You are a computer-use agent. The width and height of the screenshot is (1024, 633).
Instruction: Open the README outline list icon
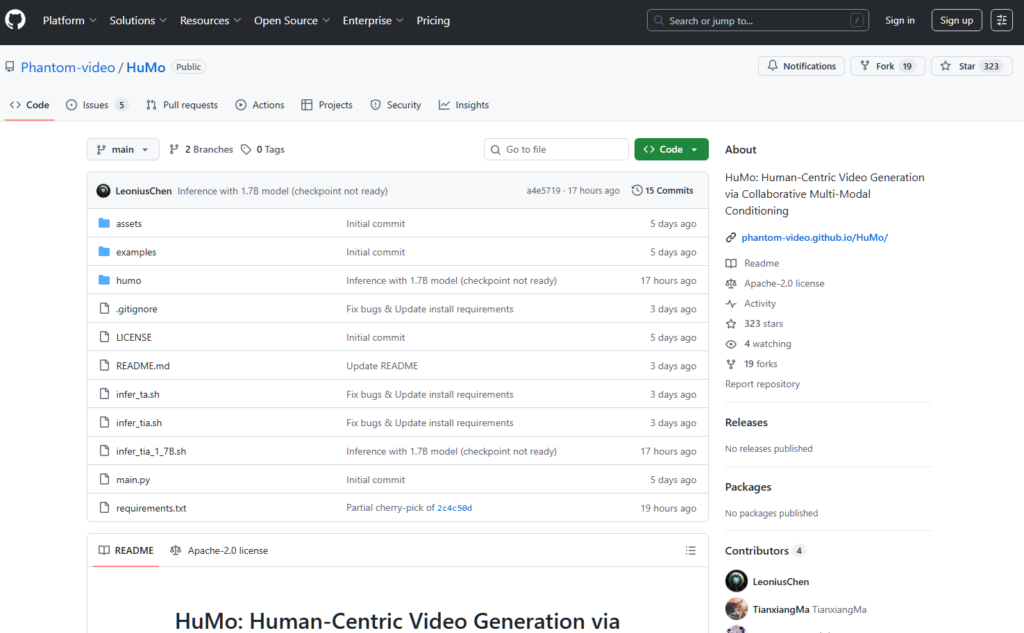(x=690, y=551)
